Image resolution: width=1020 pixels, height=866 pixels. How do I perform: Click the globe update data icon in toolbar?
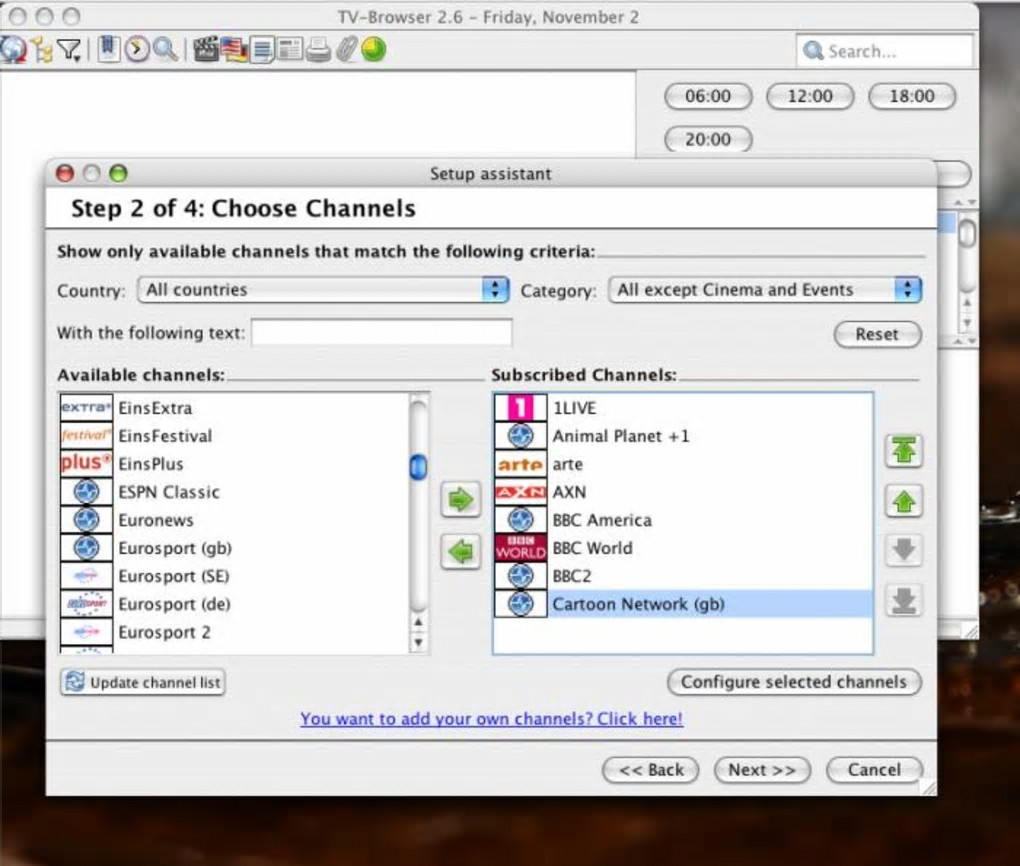coord(13,50)
